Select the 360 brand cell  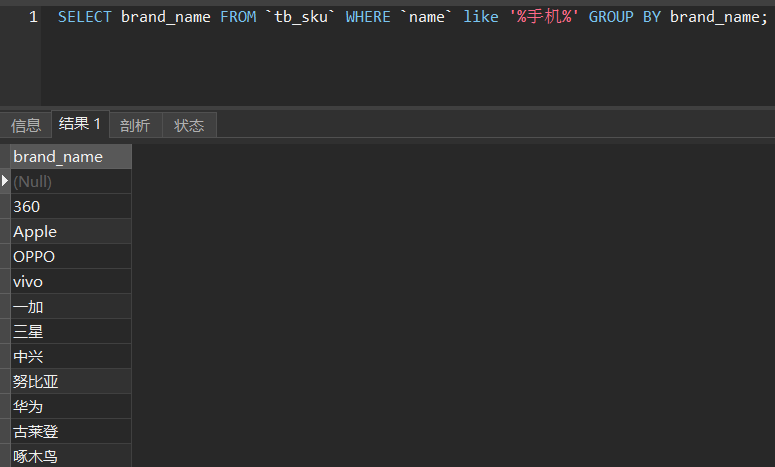tap(71, 207)
